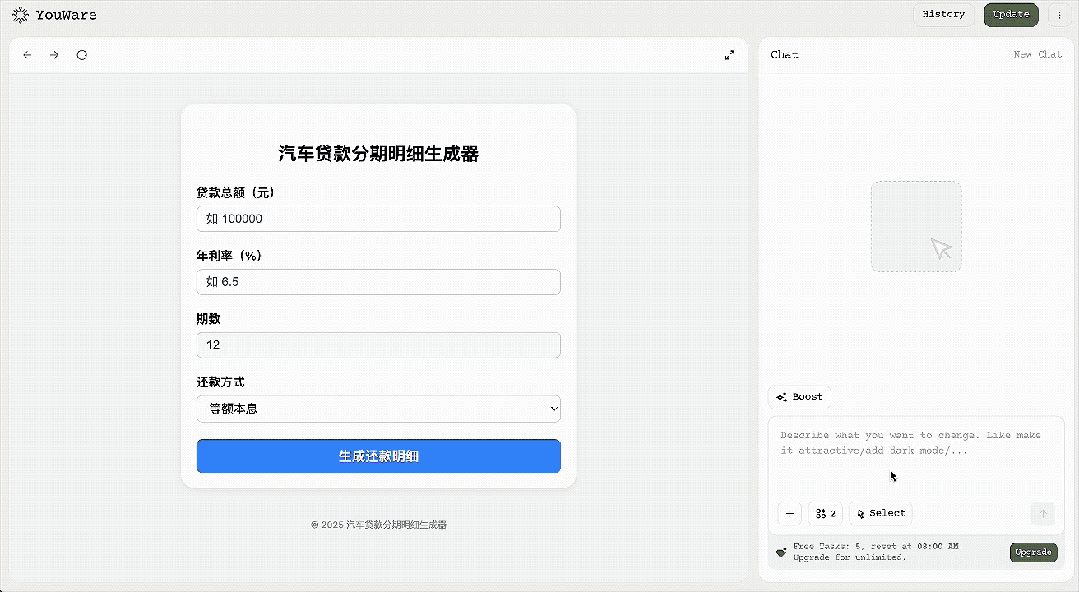1079x592 pixels.
Task: Open the History panel
Action: (942, 14)
